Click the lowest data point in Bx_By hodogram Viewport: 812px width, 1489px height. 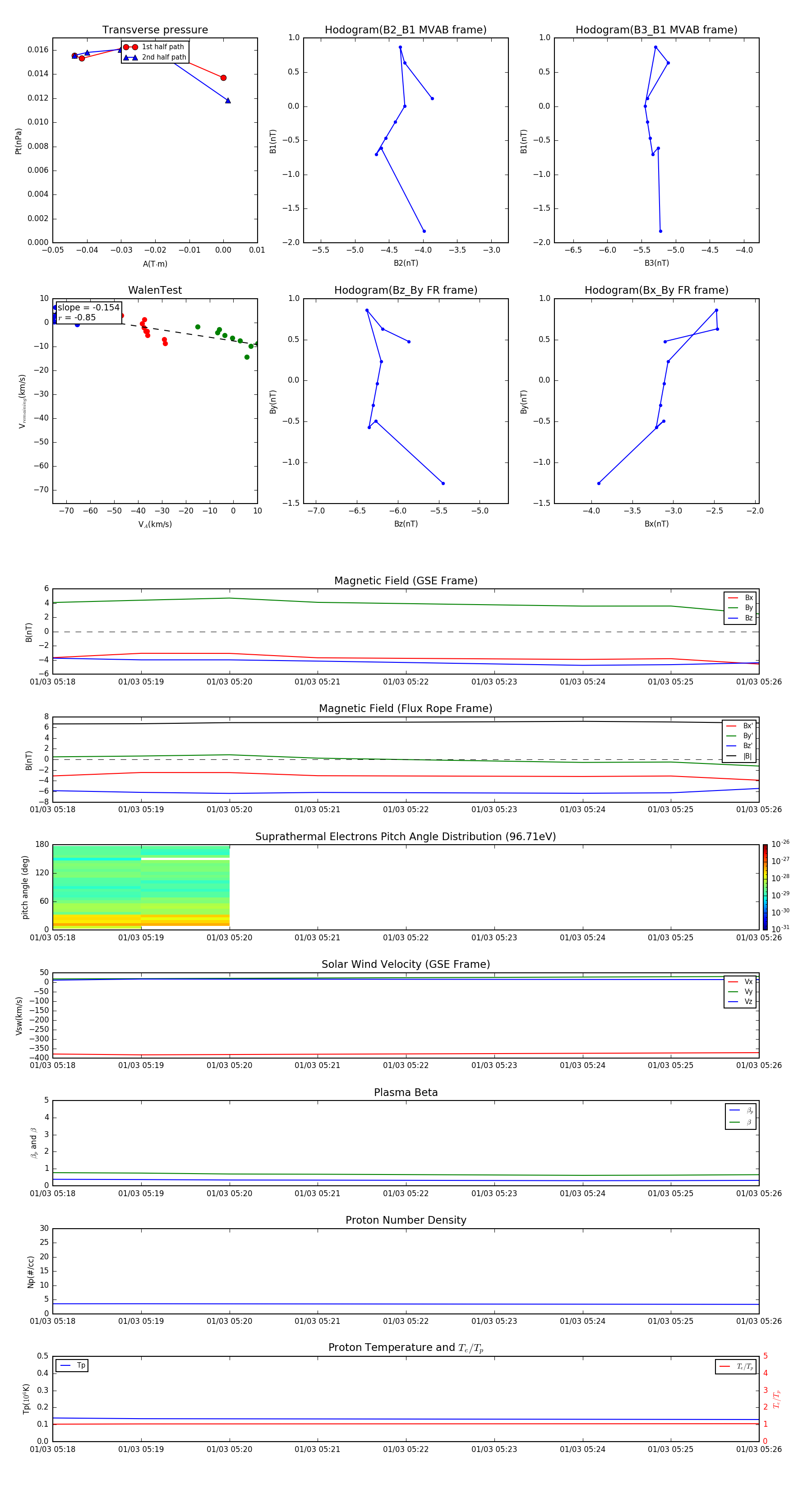click(599, 483)
